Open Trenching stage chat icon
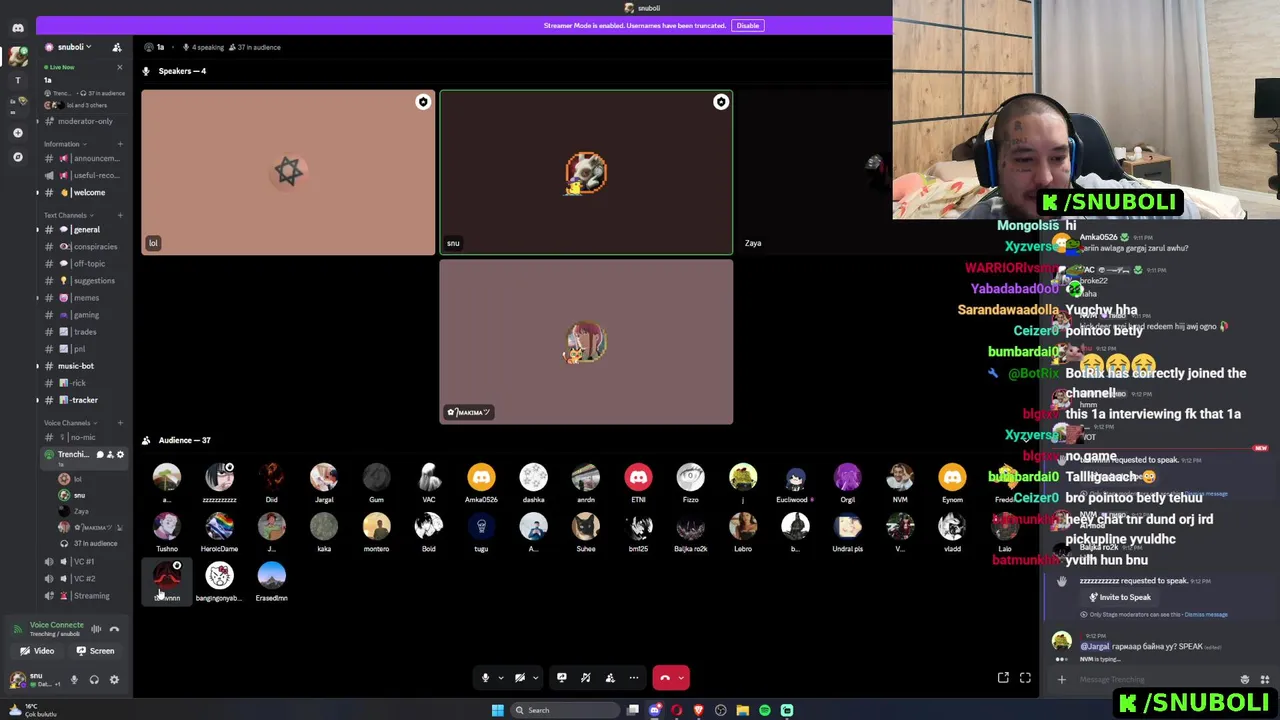1280x720 pixels. tap(100, 455)
